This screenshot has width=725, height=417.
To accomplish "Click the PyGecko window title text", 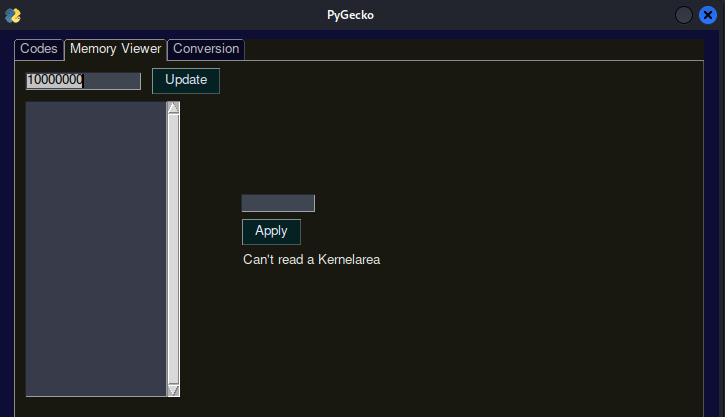I will coord(350,15).
